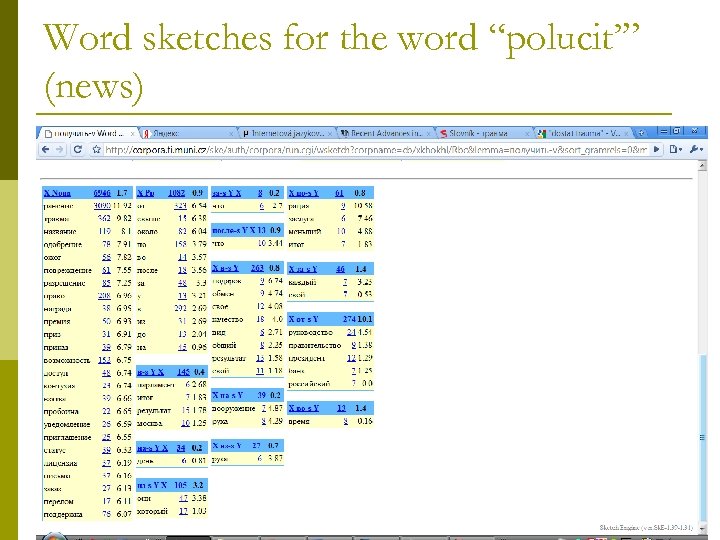Switch to the Яндекс tab
This screenshot has width=720, height=540.
click(188, 133)
